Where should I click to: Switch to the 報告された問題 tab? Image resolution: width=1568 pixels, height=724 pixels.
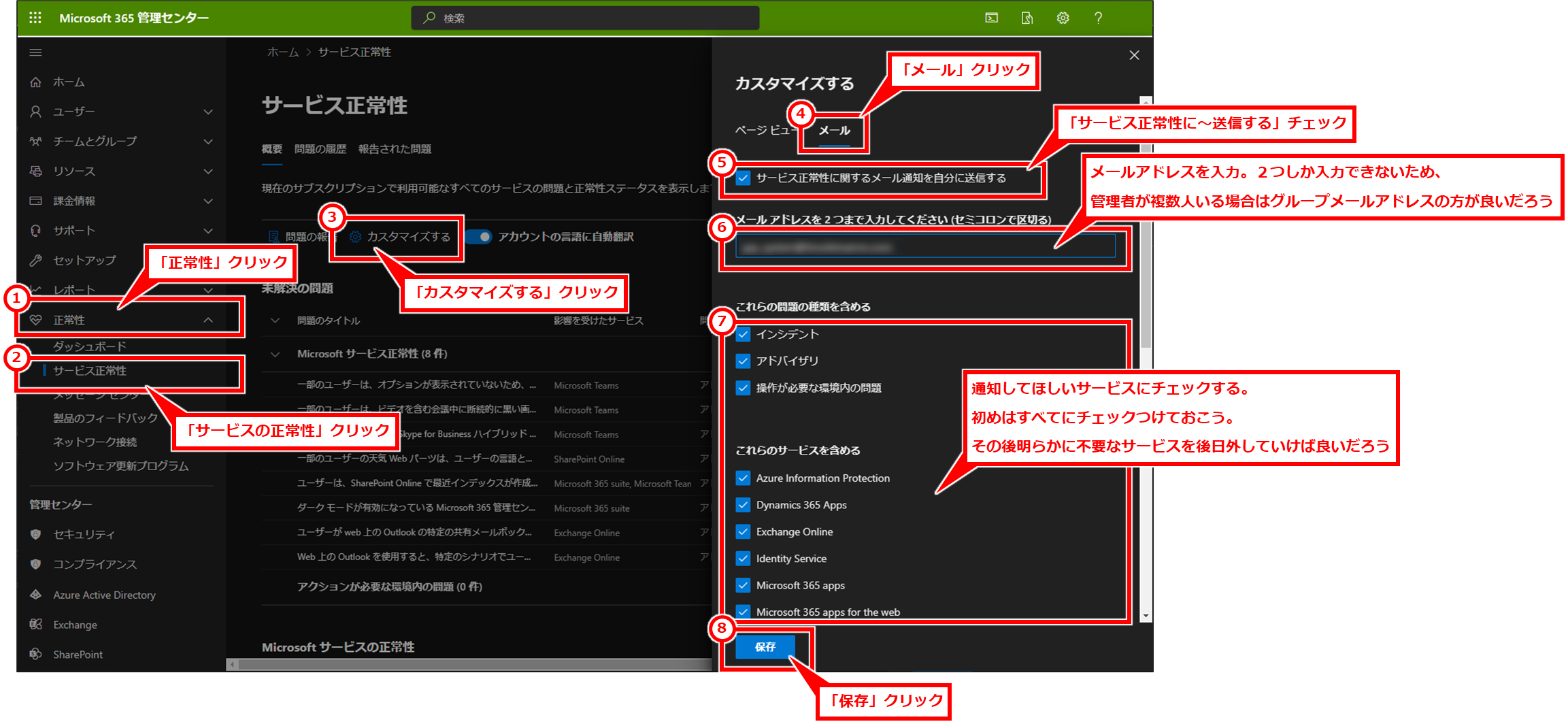tap(395, 149)
